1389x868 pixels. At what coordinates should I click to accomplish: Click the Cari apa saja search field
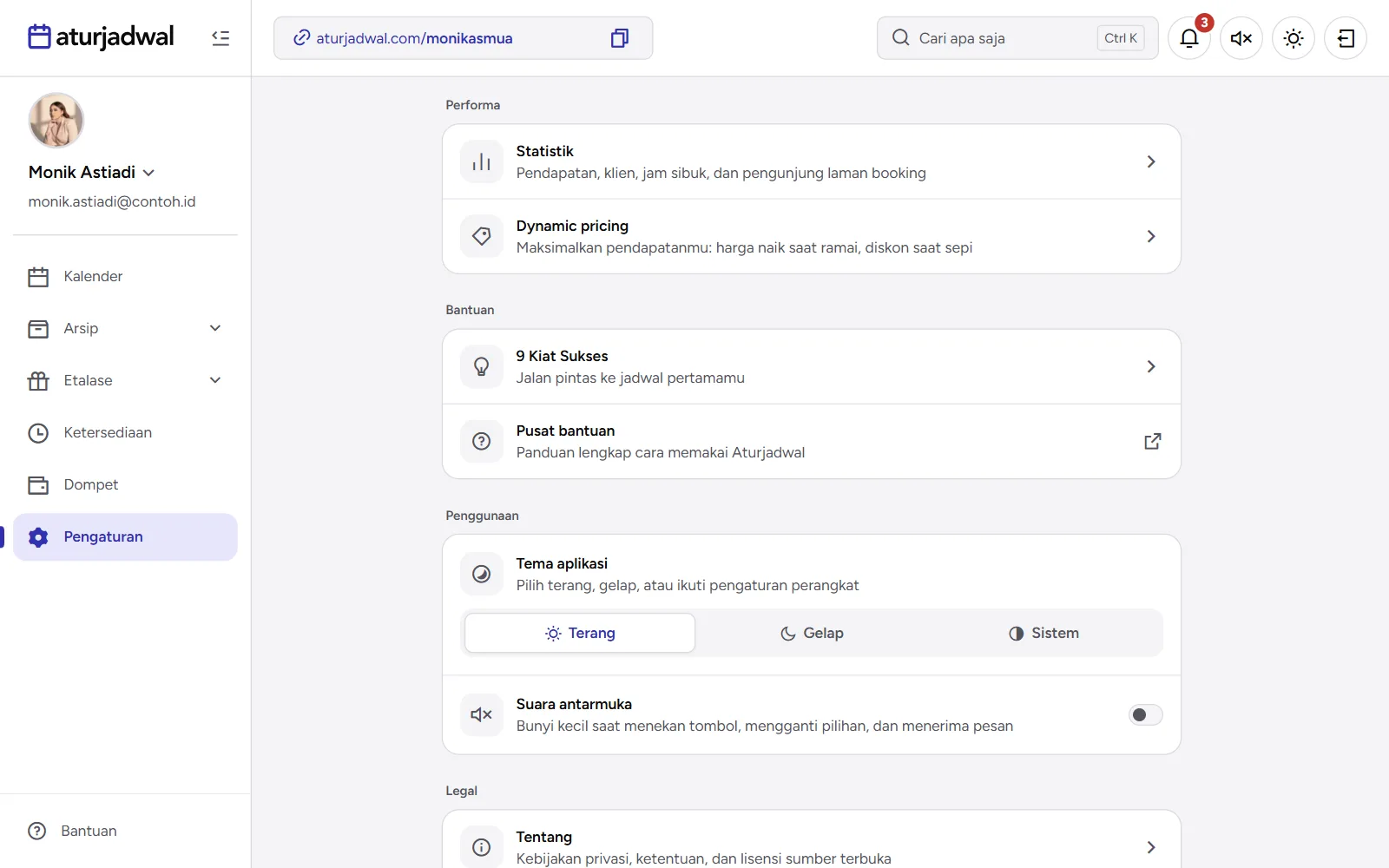(x=1017, y=38)
